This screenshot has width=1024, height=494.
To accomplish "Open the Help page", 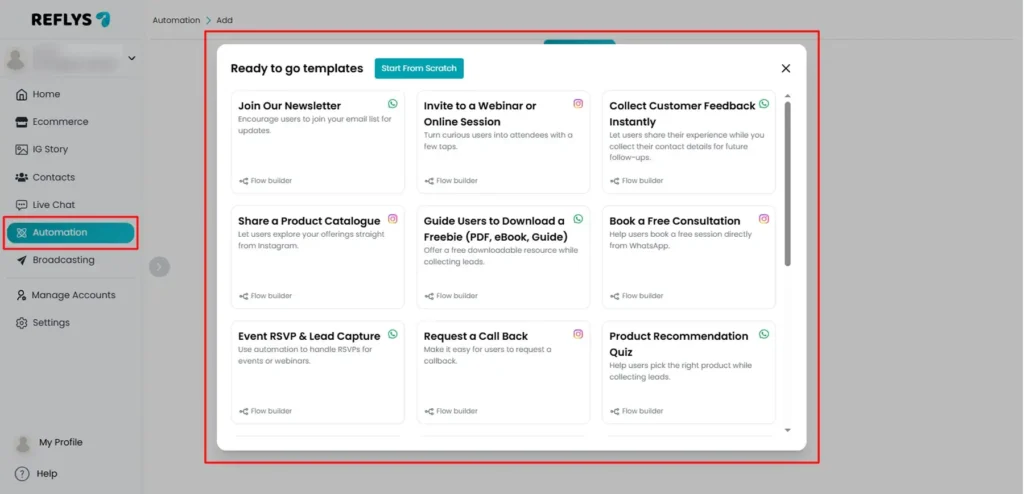I will click(x=46, y=473).
